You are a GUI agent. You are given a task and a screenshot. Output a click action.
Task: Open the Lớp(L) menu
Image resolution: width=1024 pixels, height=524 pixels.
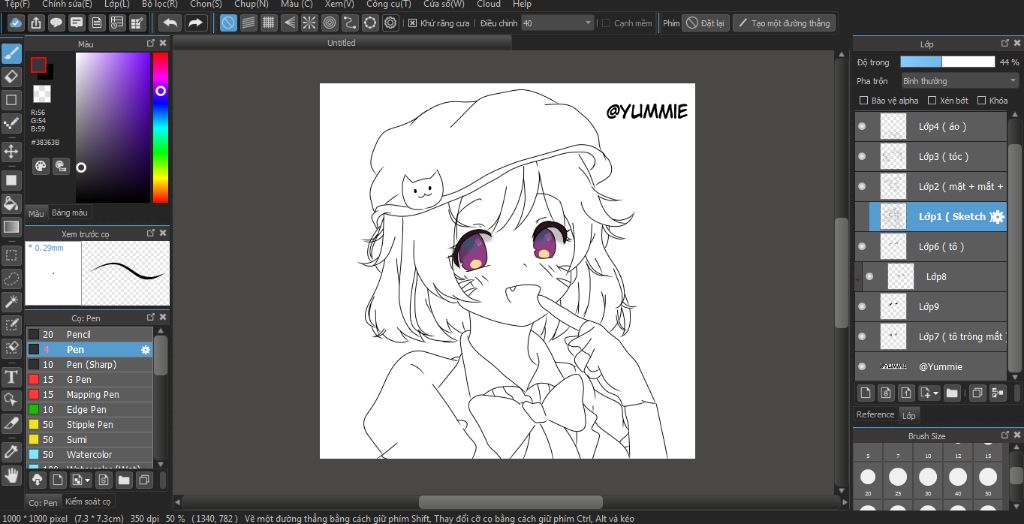pos(117,4)
